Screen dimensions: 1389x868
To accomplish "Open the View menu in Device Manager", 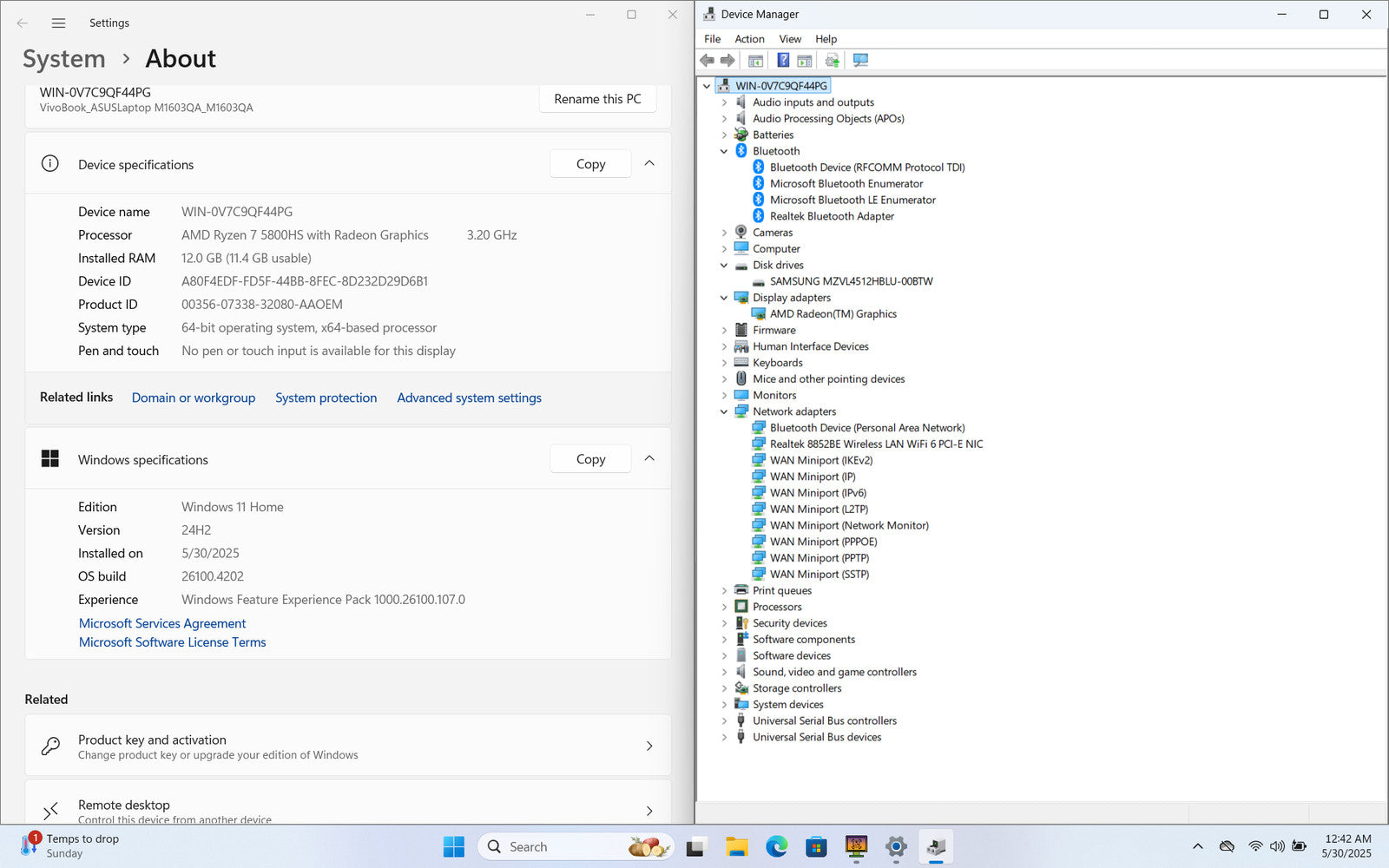I will tap(790, 39).
